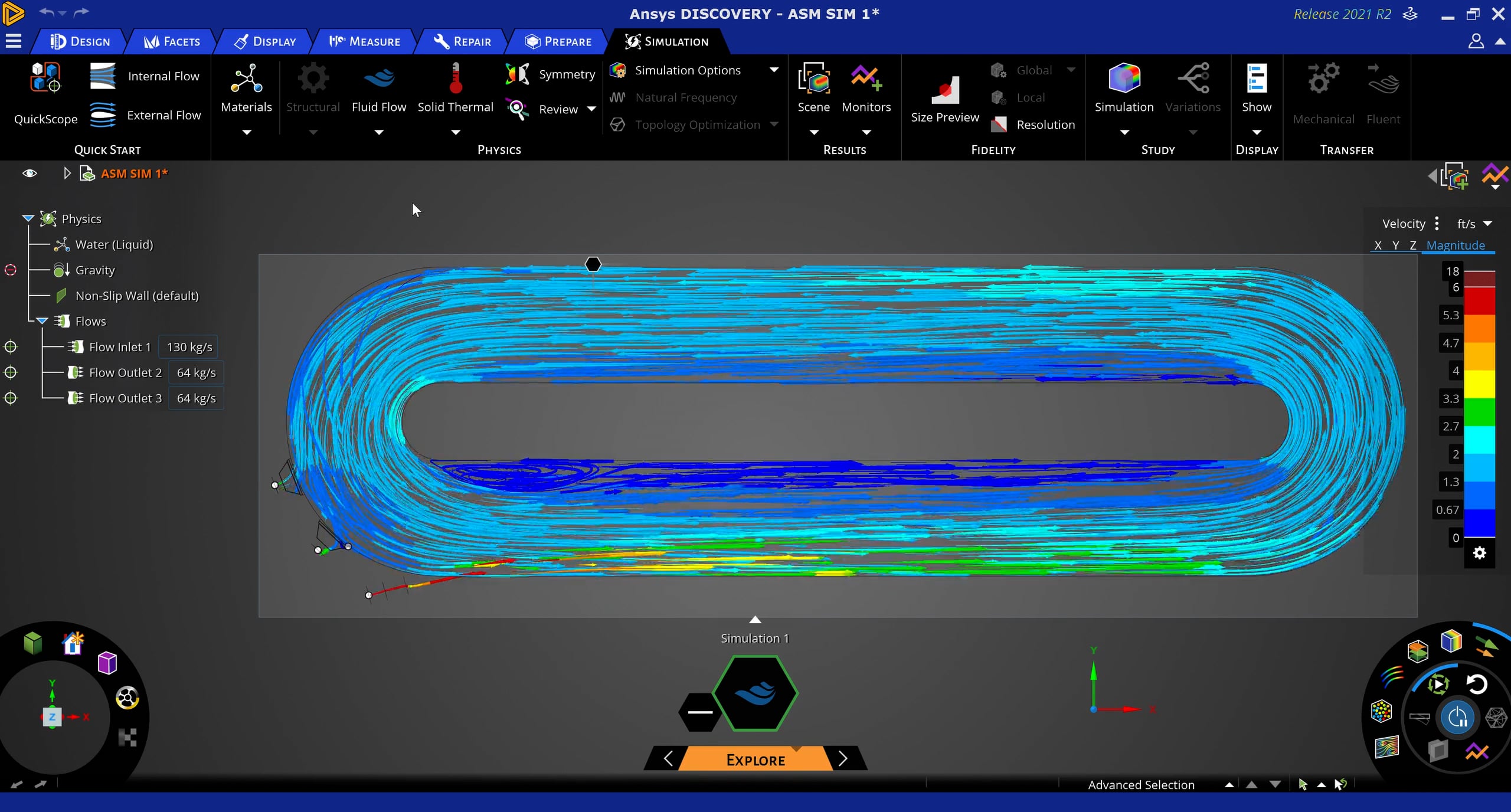Click the Explore stage button
The height and width of the screenshot is (812, 1511).
[x=755, y=759]
